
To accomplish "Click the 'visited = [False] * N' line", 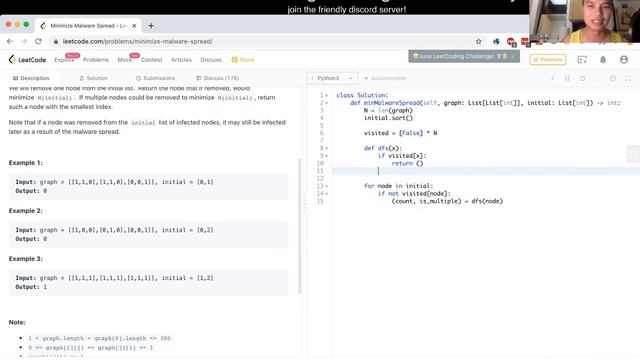I will (400, 133).
